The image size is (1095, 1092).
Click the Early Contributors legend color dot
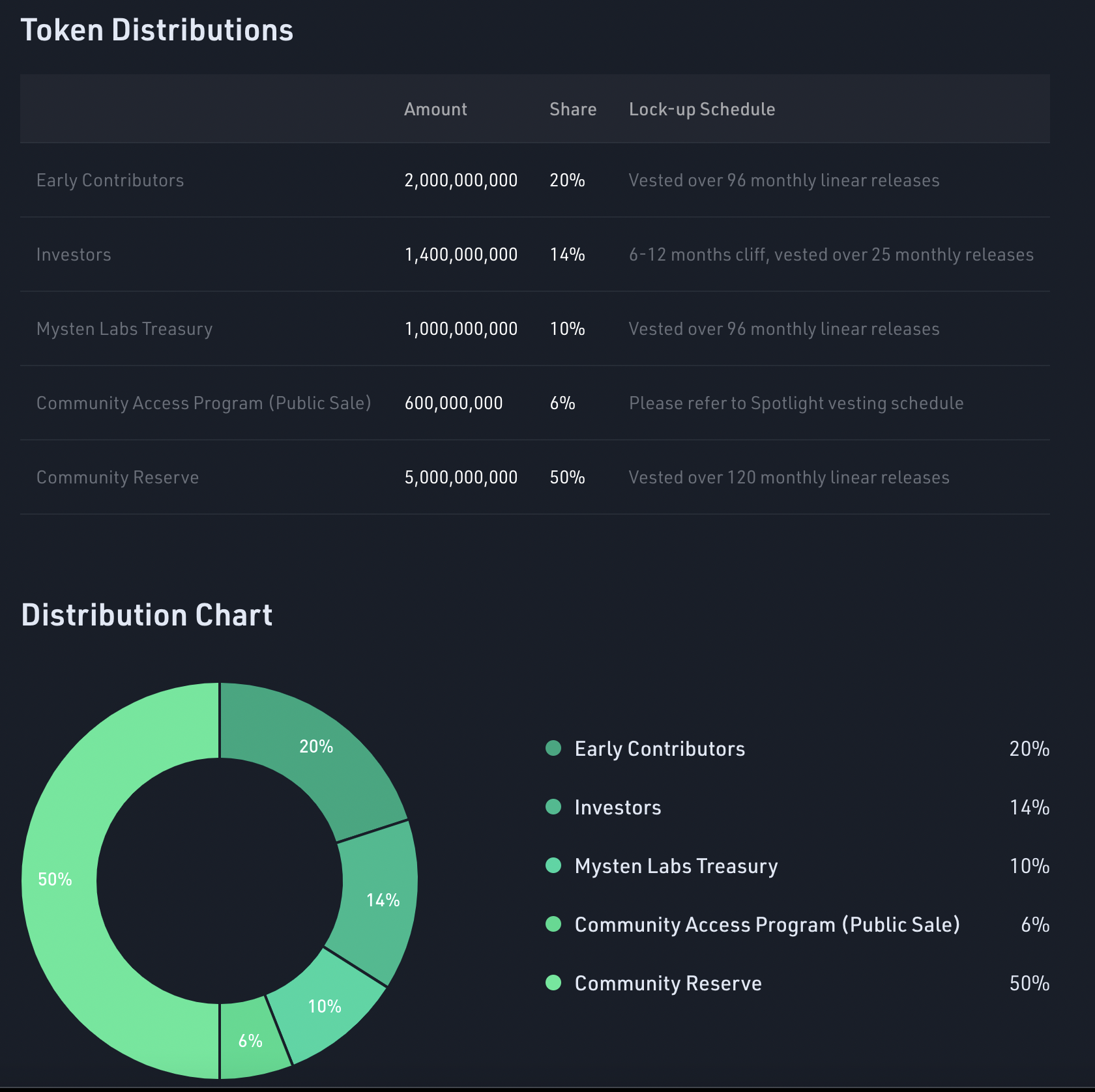click(553, 748)
